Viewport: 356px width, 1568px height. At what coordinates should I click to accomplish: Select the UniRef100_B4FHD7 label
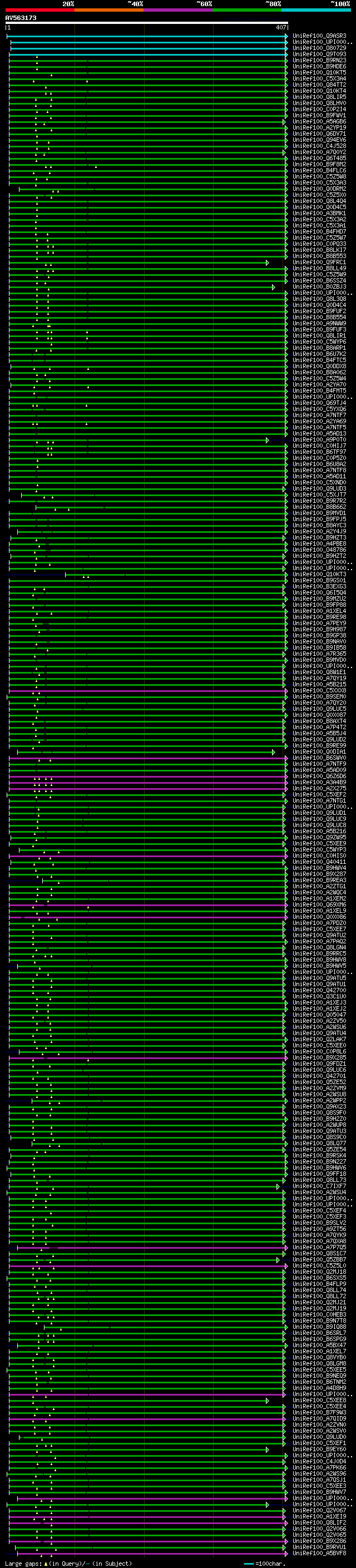319,231
